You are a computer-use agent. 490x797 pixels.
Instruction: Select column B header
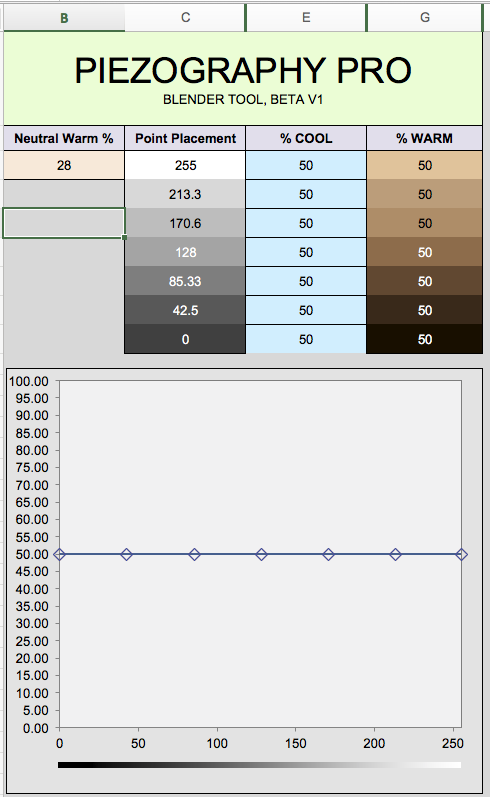coord(64,18)
